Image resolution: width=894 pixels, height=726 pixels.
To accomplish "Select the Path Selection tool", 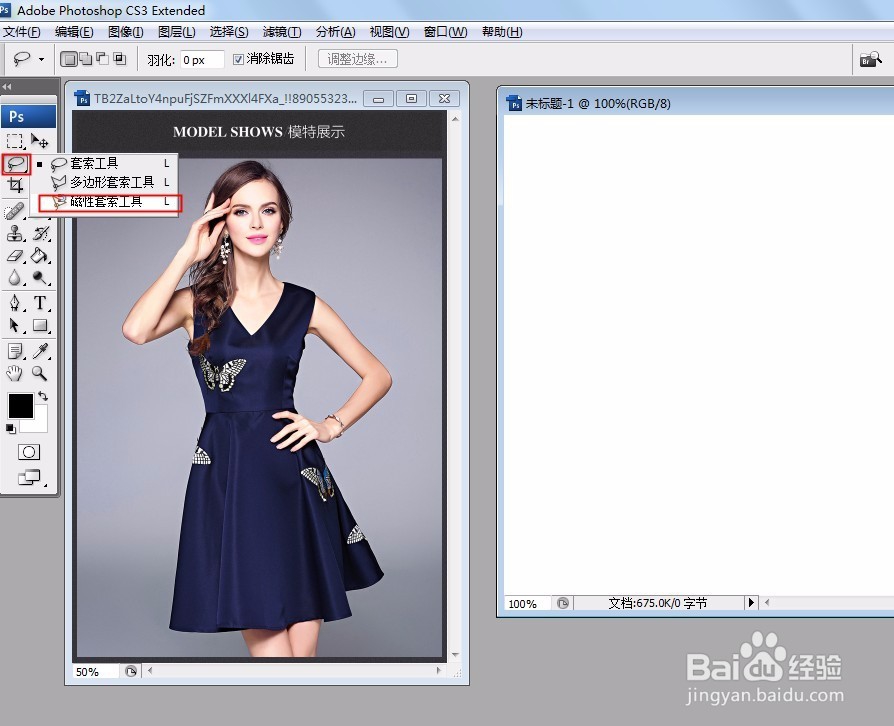I will (15, 325).
